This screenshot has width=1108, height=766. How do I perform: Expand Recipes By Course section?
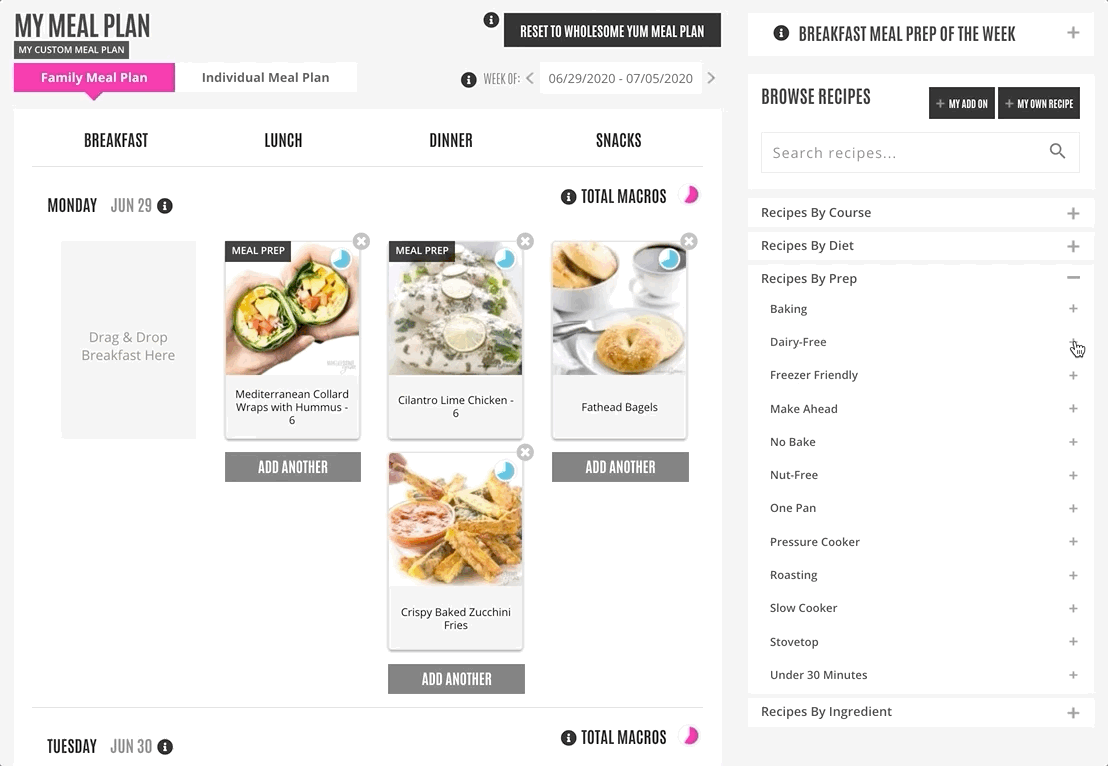point(921,213)
